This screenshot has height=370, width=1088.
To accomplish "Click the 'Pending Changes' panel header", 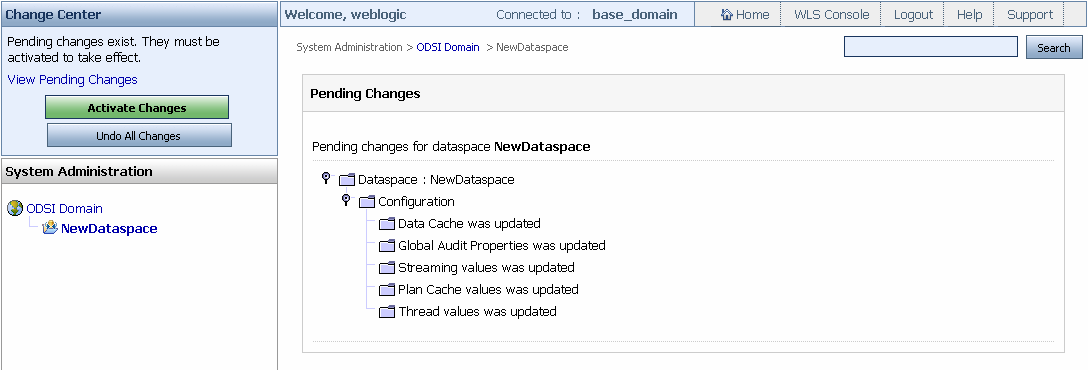I will point(683,93).
